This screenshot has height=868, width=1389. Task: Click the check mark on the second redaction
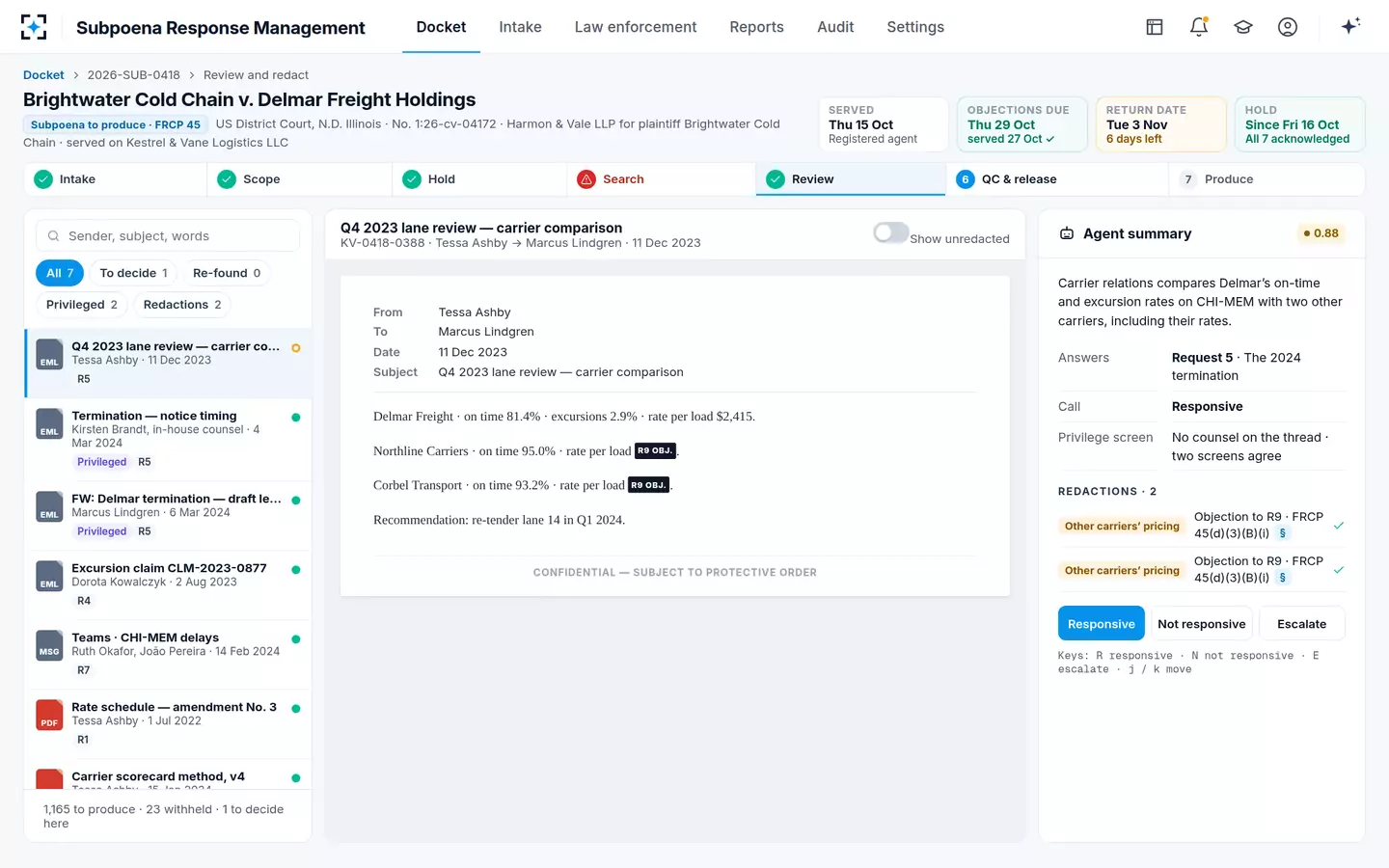tap(1339, 570)
